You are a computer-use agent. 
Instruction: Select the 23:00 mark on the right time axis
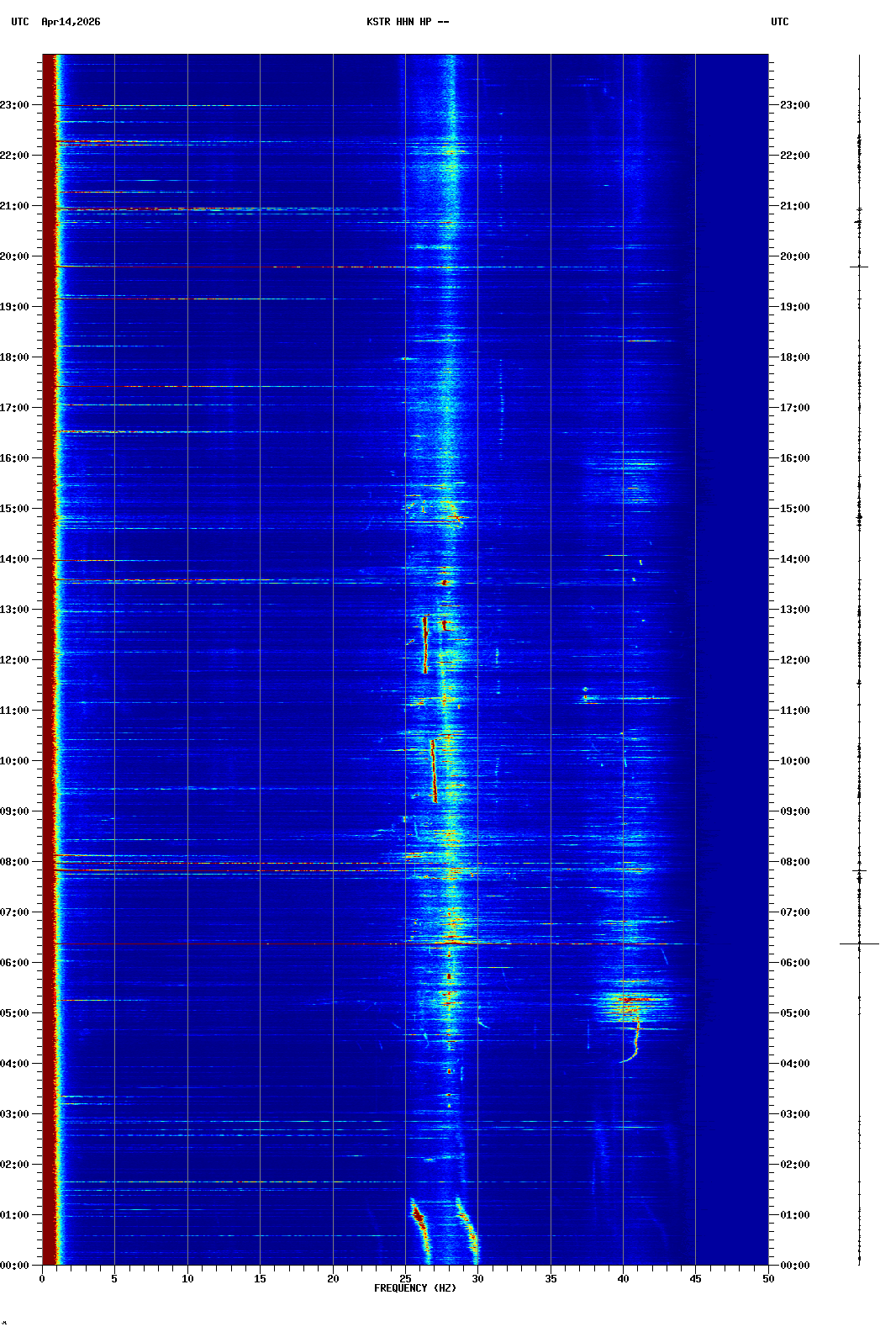(x=794, y=105)
